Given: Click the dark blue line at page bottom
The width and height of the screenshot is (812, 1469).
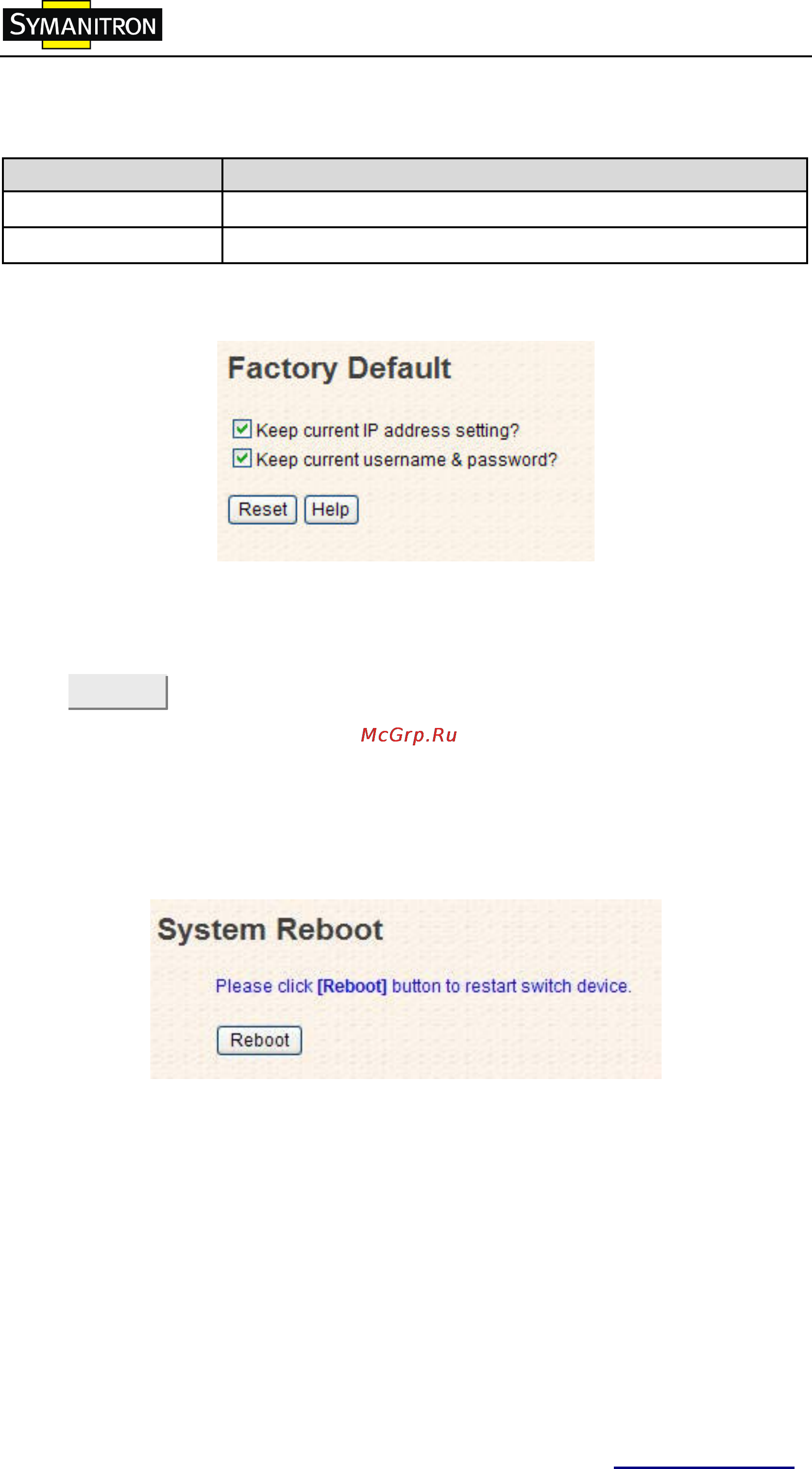Looking at the screenshot, I should tap(704, 1467).
